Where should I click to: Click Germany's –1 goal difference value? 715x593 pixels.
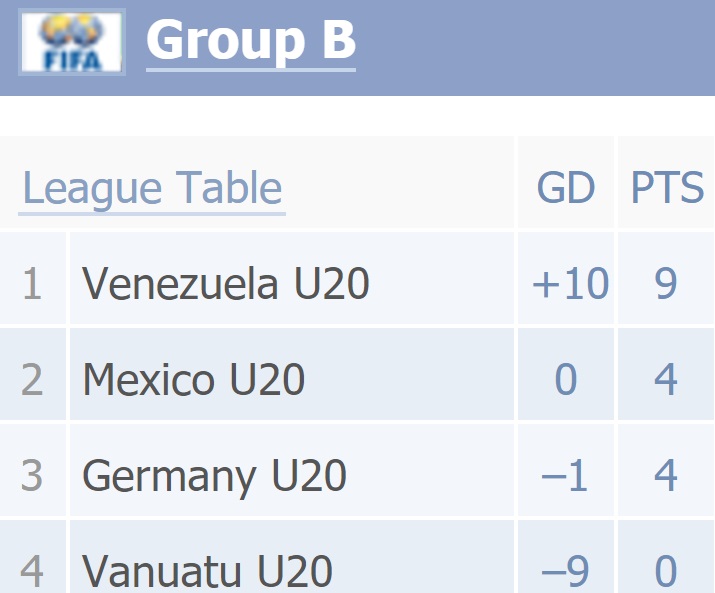[x=564, y=475]
